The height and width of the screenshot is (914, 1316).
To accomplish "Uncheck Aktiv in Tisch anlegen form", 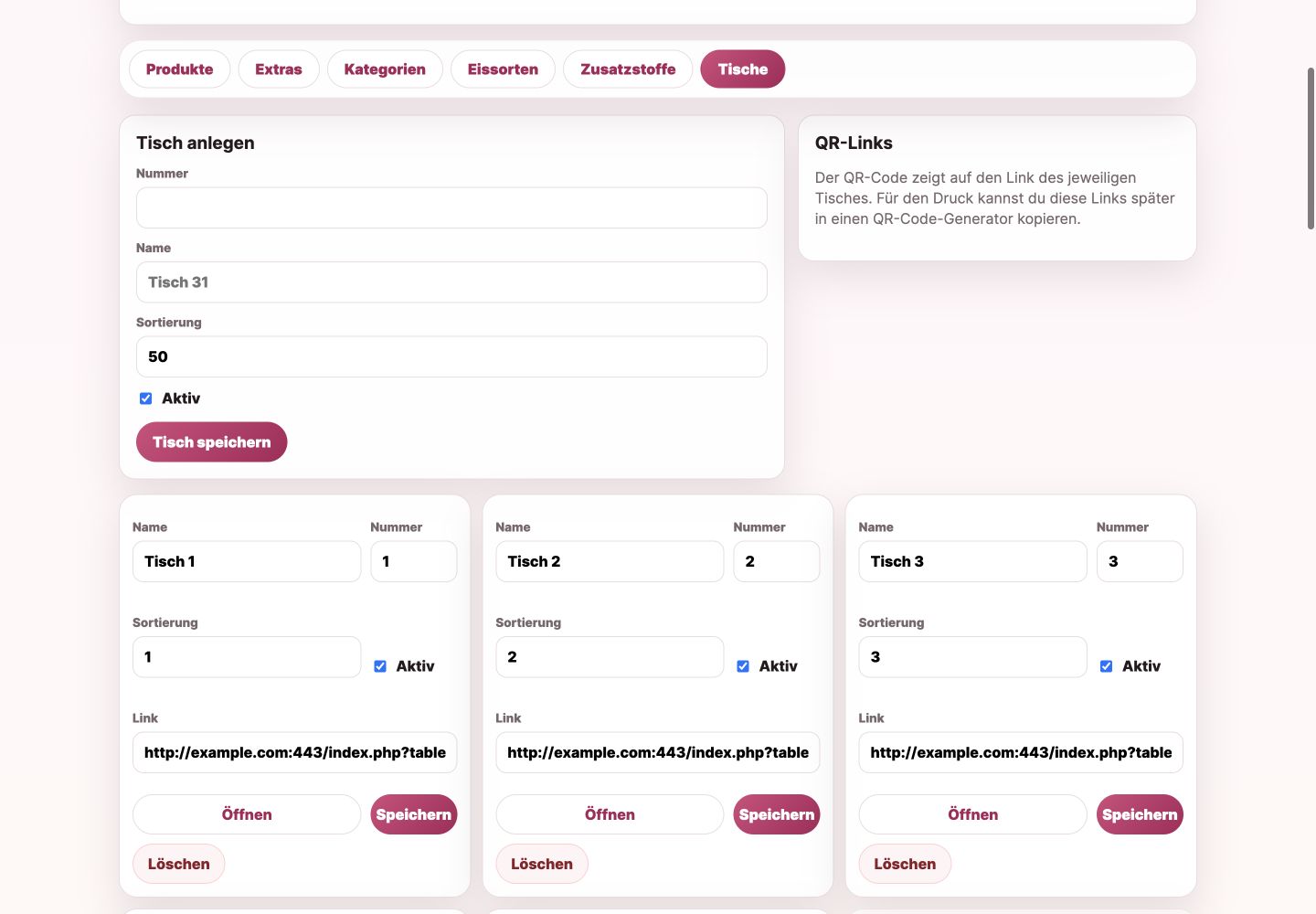I will tap(145, 399).
